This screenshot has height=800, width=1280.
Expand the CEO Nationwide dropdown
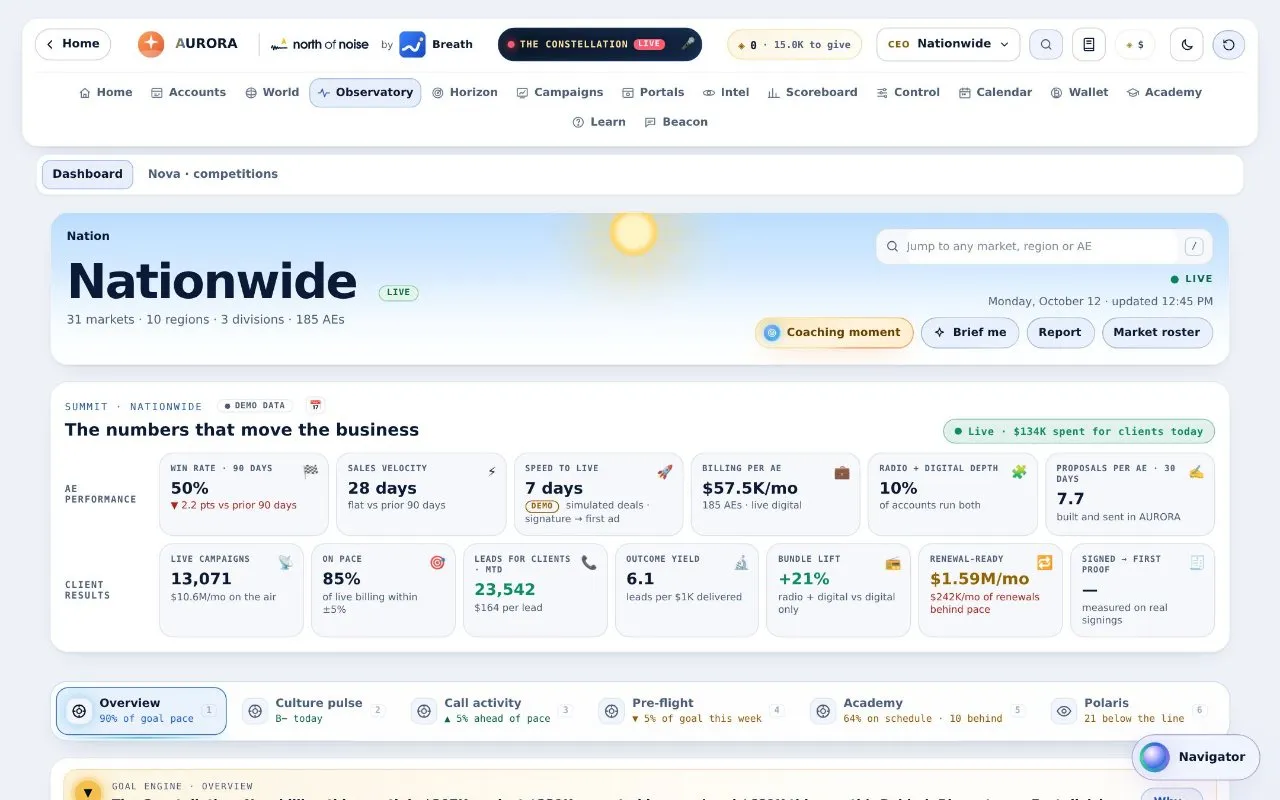point(948,44)
